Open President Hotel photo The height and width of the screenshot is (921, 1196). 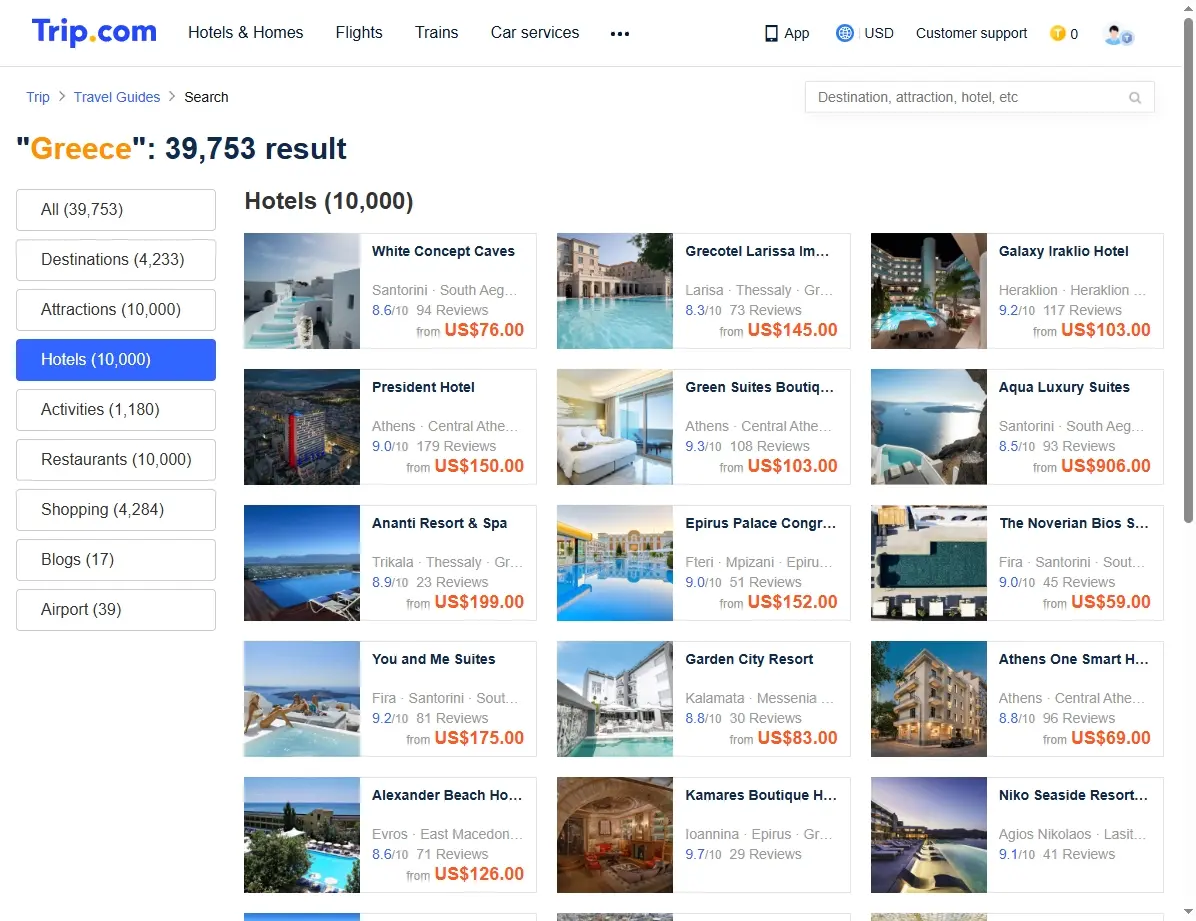coord(302,427)
